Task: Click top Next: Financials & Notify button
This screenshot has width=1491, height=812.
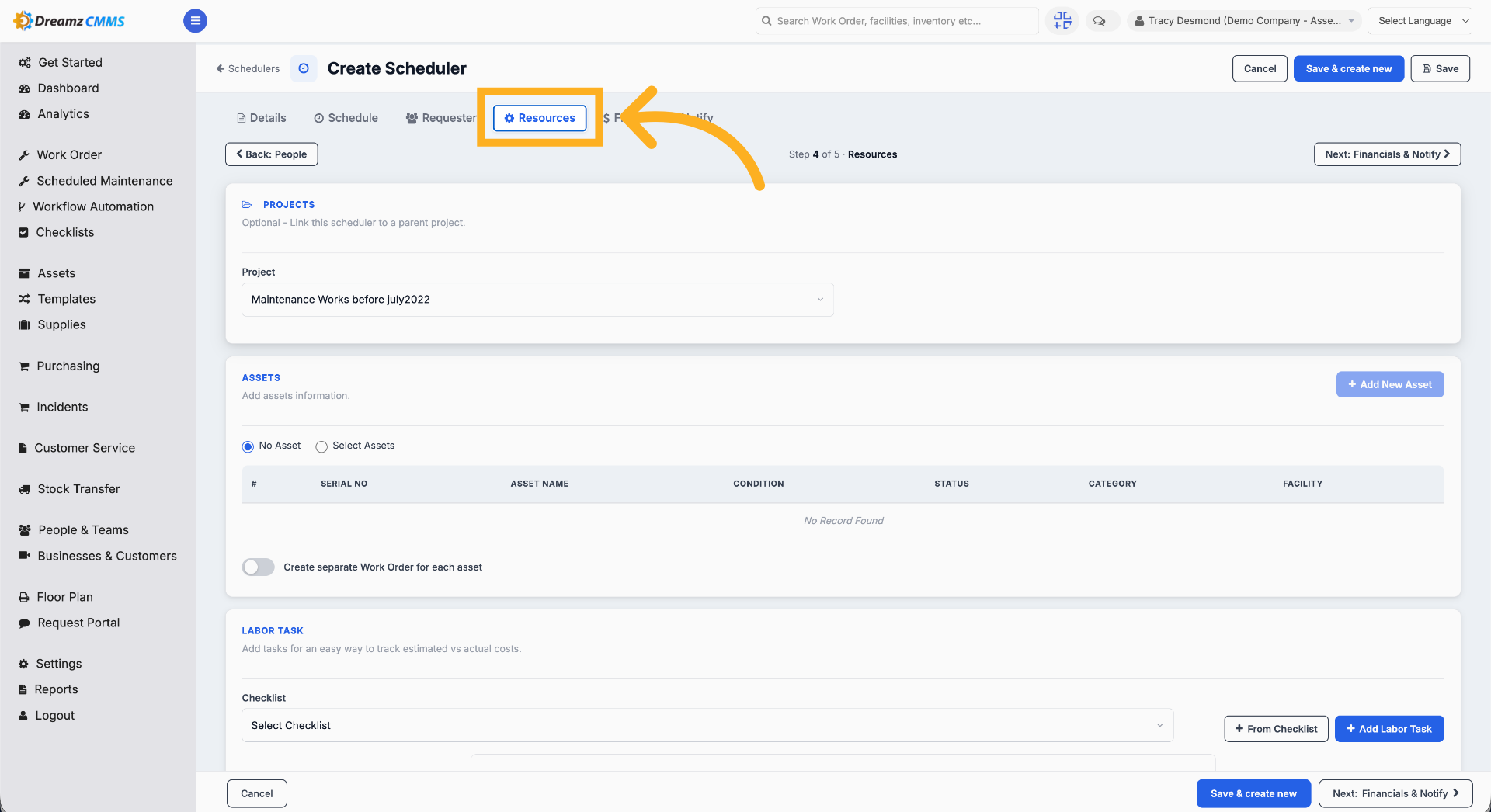Action: pos(1387,154)
